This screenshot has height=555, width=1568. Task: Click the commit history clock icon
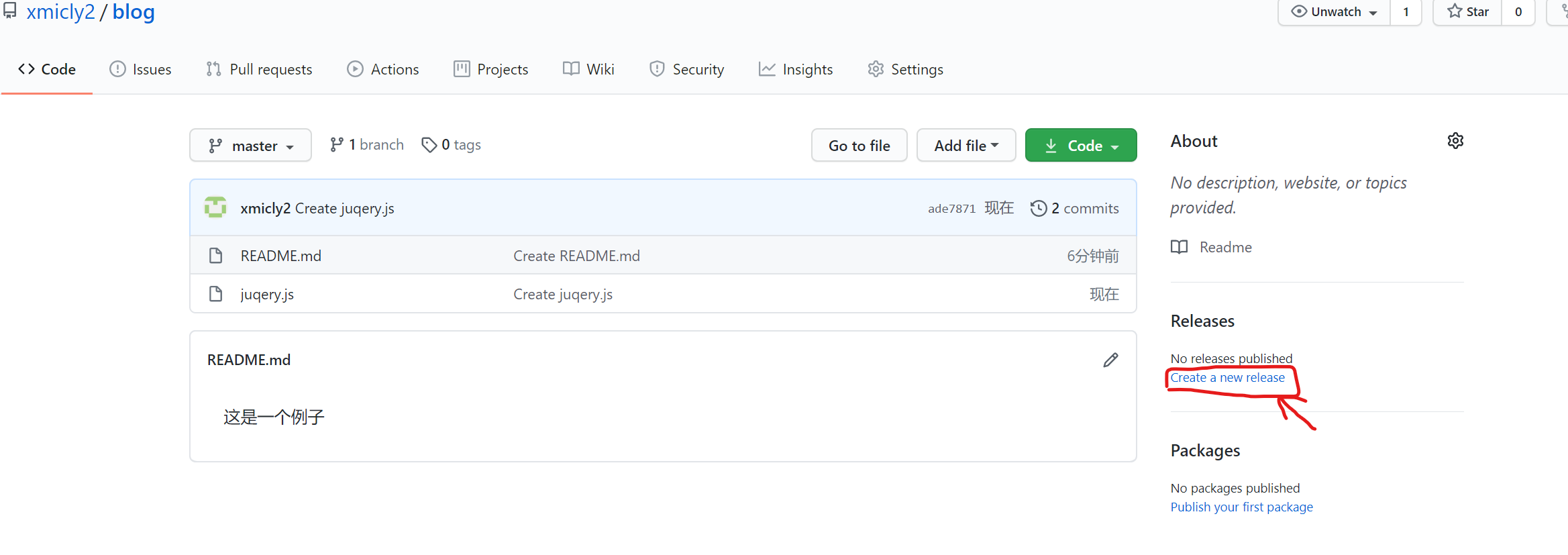point(1038,208)
